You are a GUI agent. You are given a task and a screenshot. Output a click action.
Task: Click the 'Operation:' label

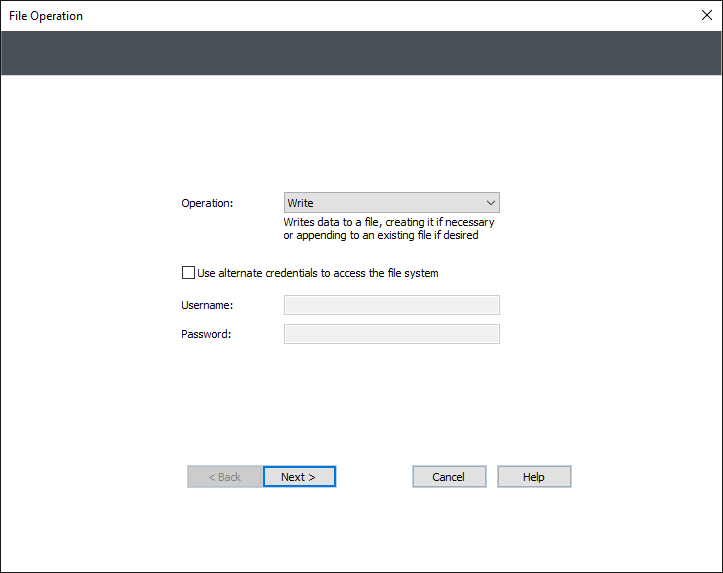click(x=207, y=203)
